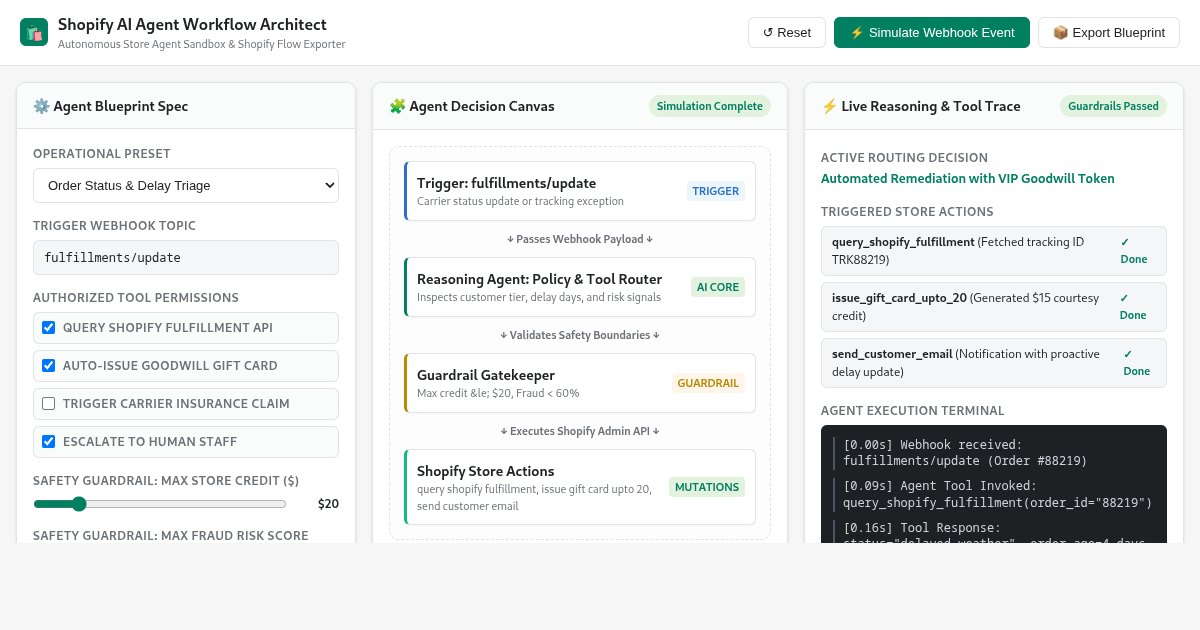Run Simulate Webhook Event
The image size is (1200, 630).
(932, 32)
